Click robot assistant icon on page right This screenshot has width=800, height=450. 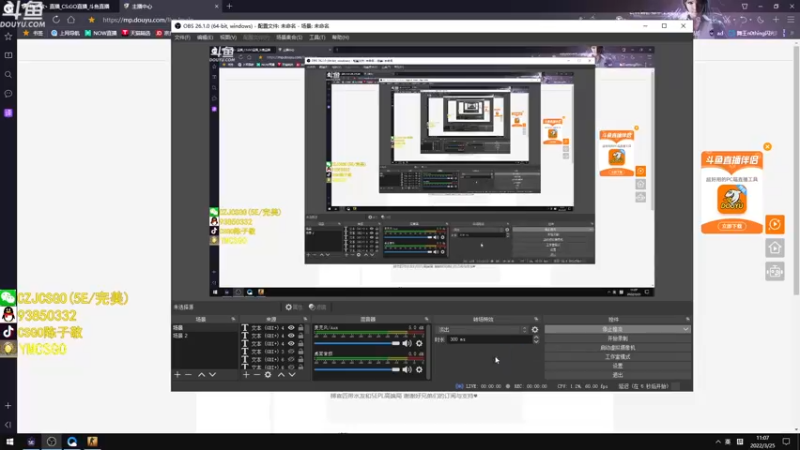(774, 272)
